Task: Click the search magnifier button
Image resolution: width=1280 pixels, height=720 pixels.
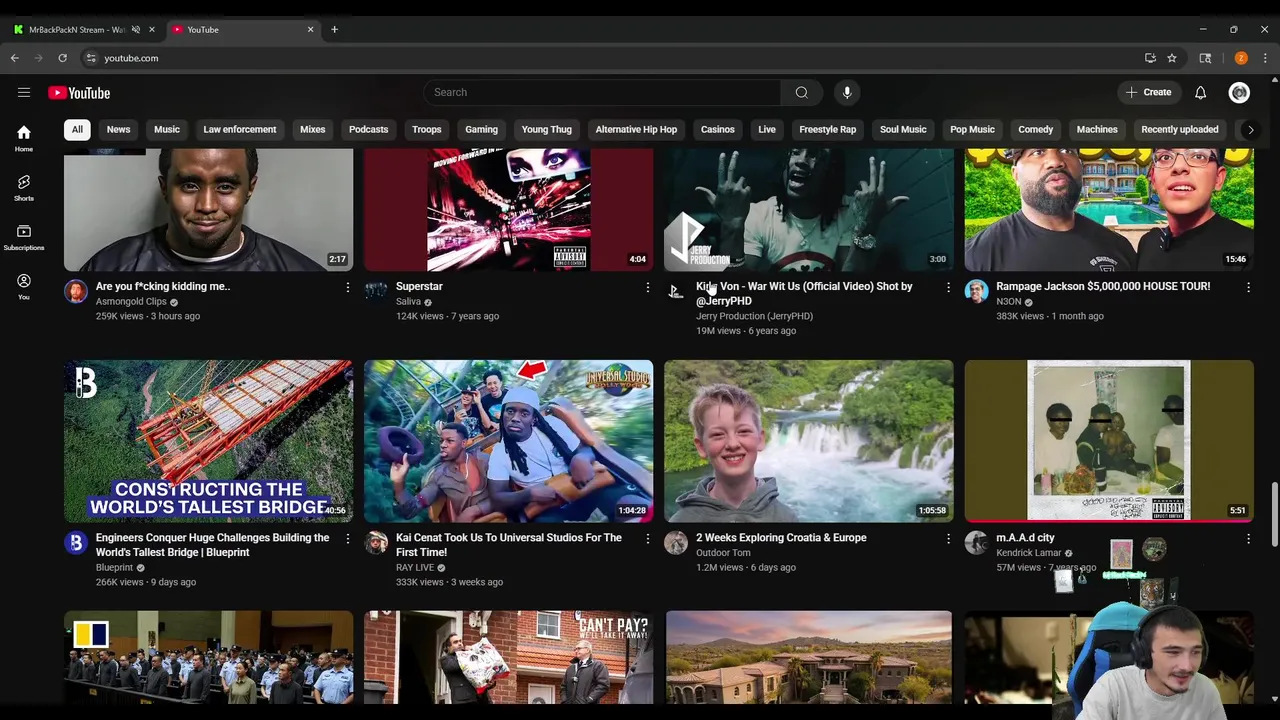Action: coord(801,92)
